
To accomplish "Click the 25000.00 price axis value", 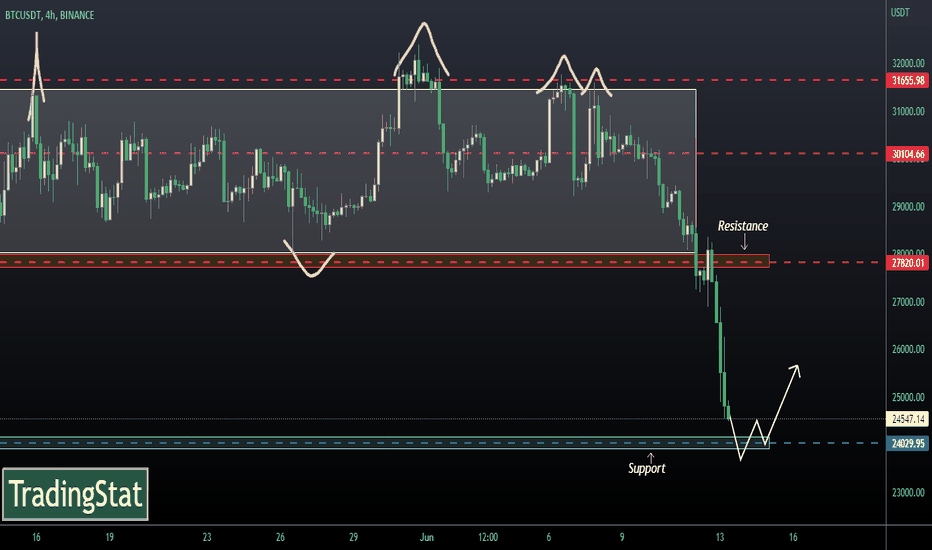I will [908, 397].
